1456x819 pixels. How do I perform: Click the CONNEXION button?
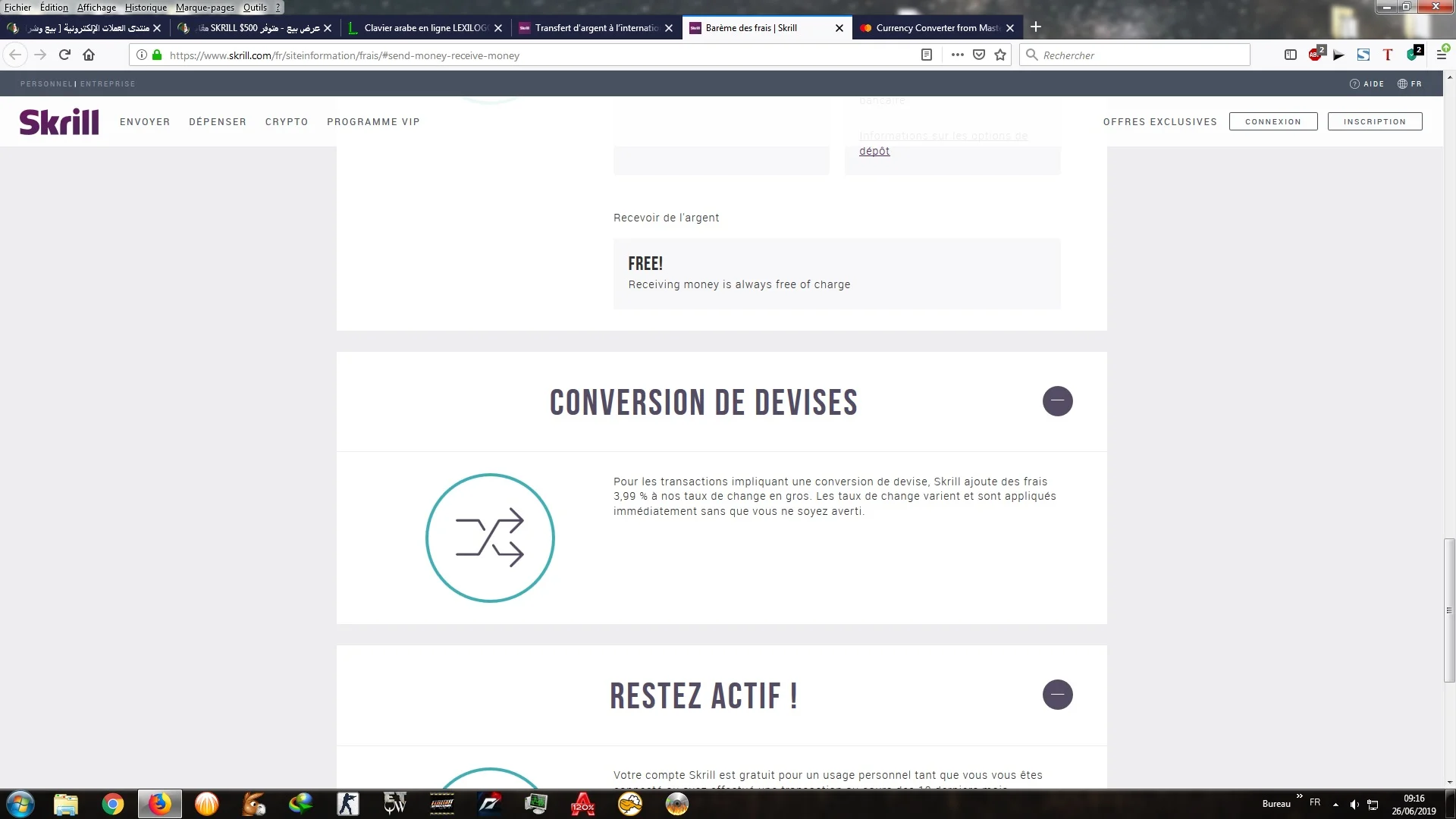pyautogui.click(x=1272, y=121)
